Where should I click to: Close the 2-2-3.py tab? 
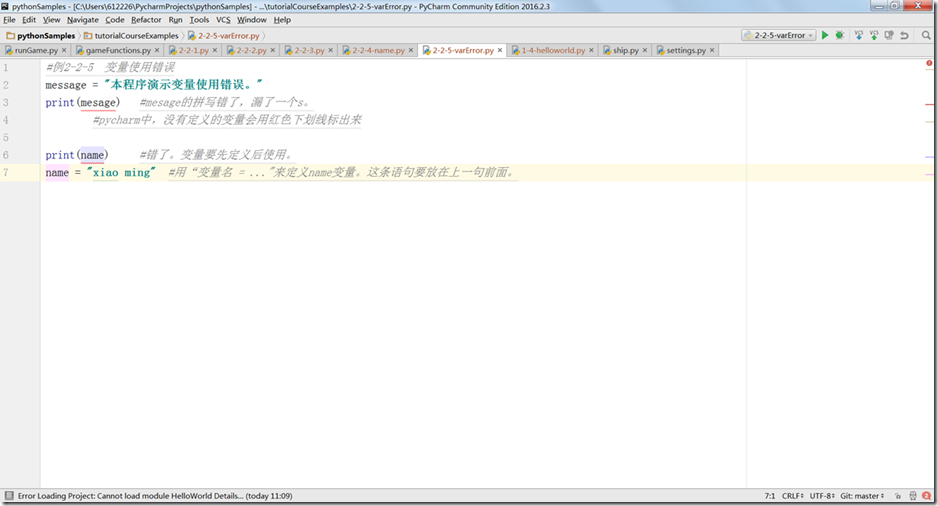pos(331,50)
